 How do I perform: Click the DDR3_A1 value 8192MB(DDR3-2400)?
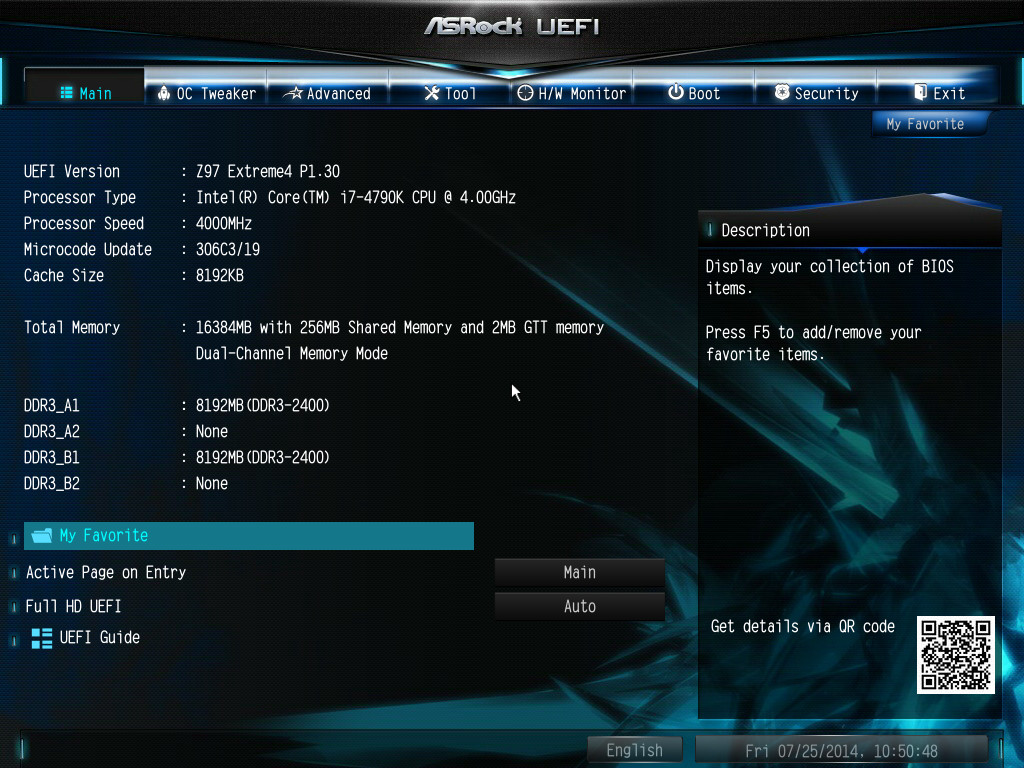point(263,406)
